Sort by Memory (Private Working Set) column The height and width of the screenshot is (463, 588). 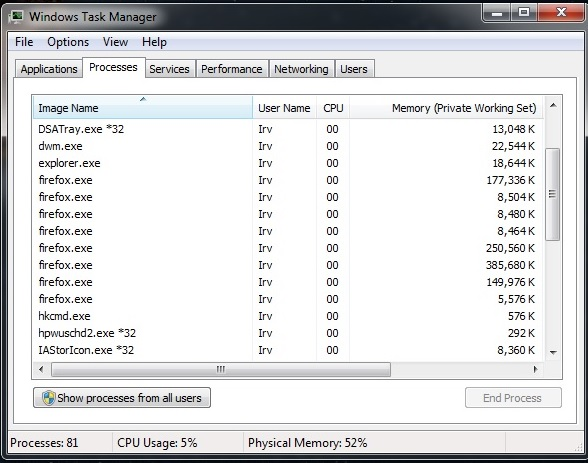tap(446, 108)
